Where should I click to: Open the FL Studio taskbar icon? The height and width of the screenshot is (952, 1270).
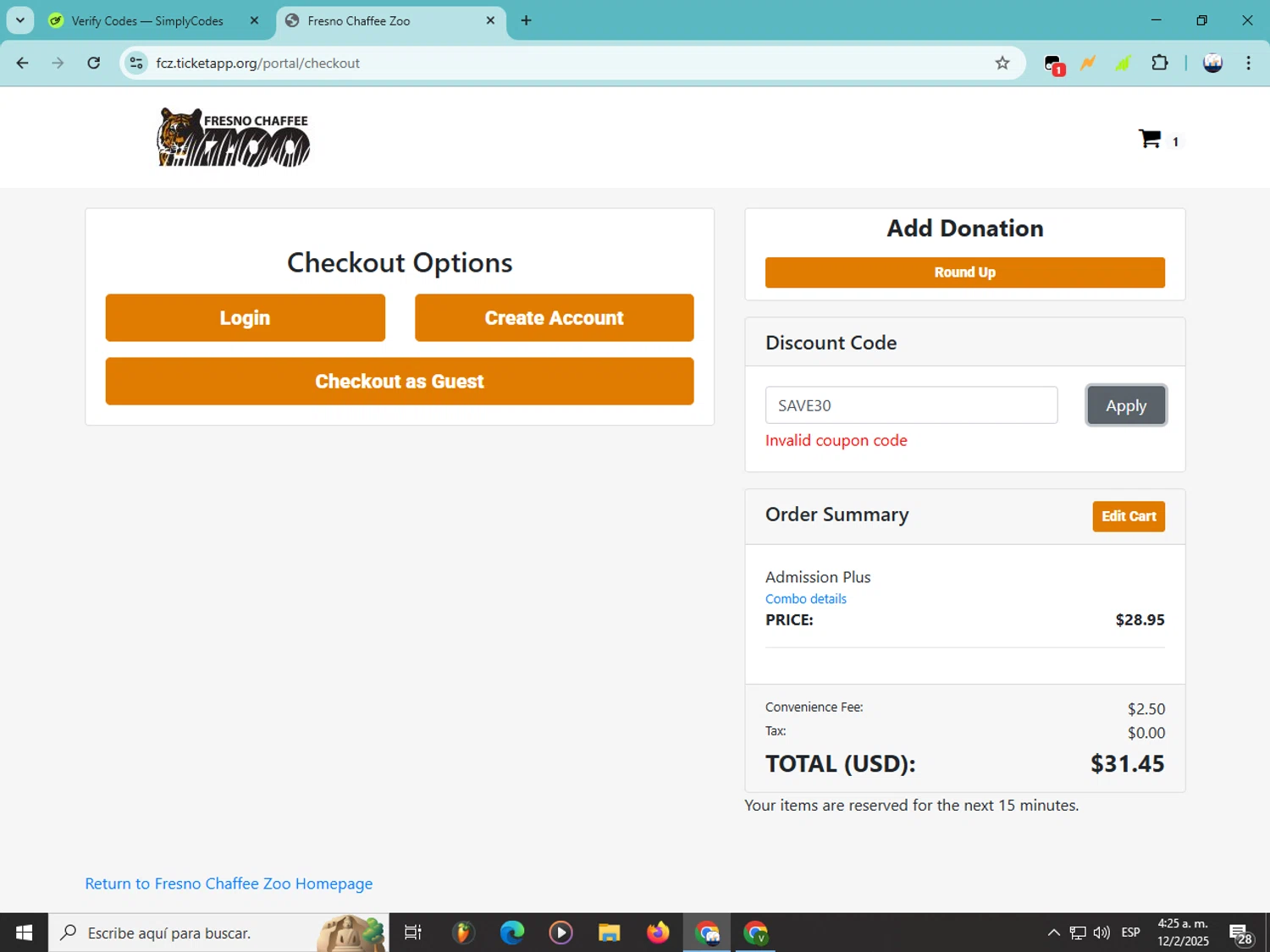tap(463, 933)
